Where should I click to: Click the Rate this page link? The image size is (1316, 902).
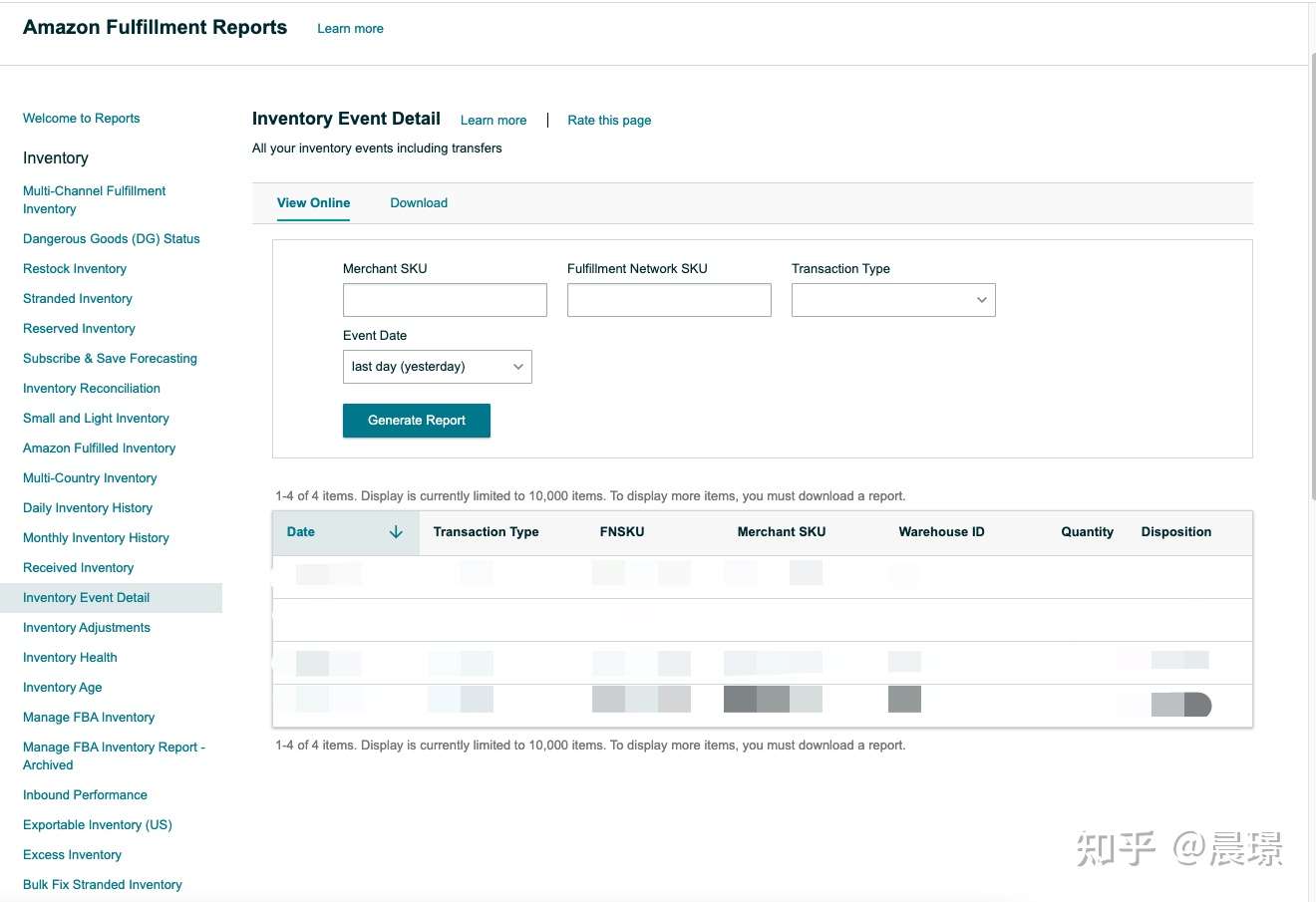click(x=609, y=121)
